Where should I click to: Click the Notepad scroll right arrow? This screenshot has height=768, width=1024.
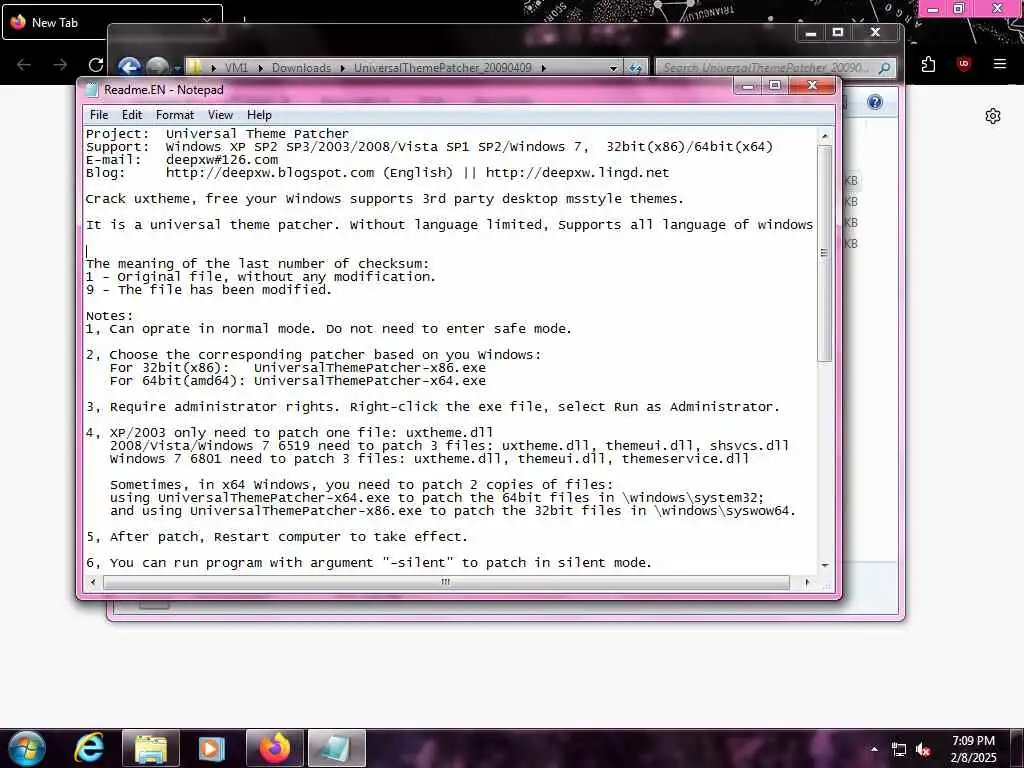click(x=807, y=582)
